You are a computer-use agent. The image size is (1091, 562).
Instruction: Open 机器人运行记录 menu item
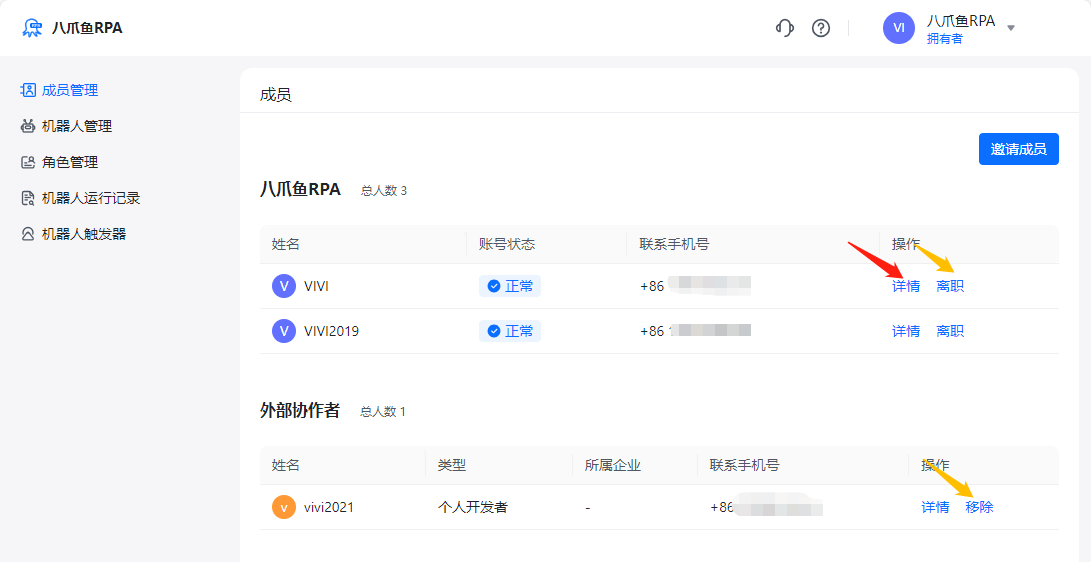coord(91,198)
